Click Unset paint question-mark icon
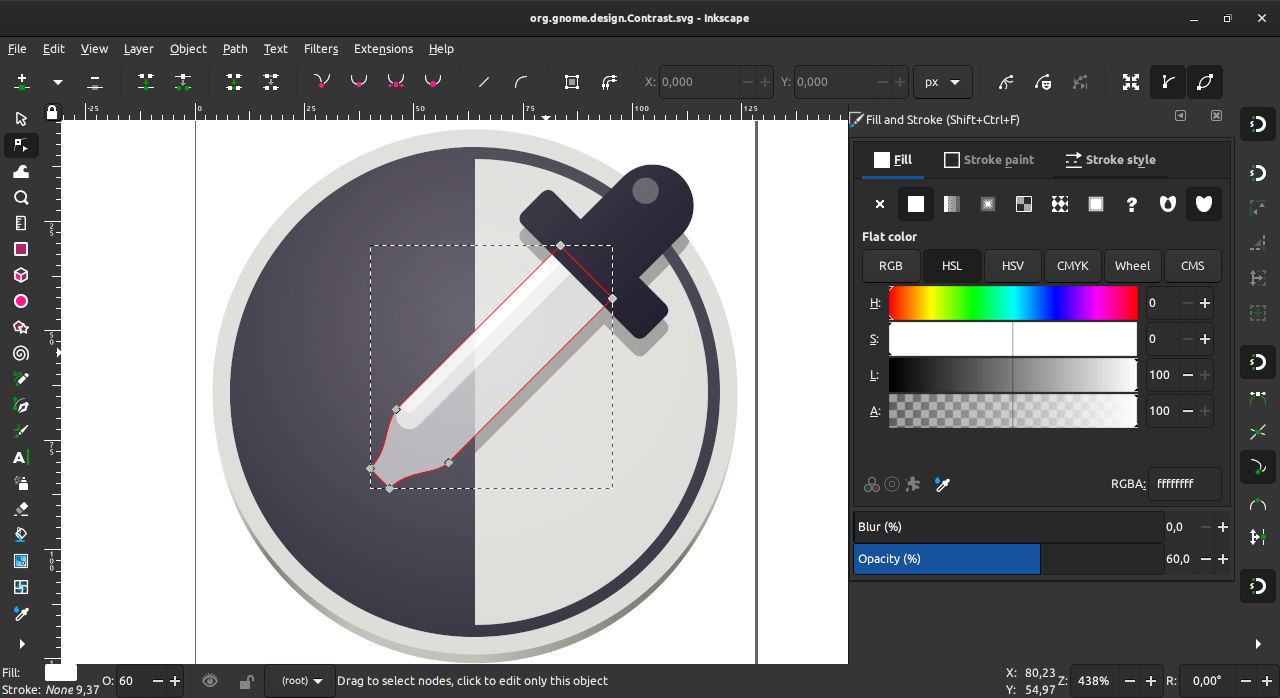This screenshot has height=698, width=1280. point(1132,204)
